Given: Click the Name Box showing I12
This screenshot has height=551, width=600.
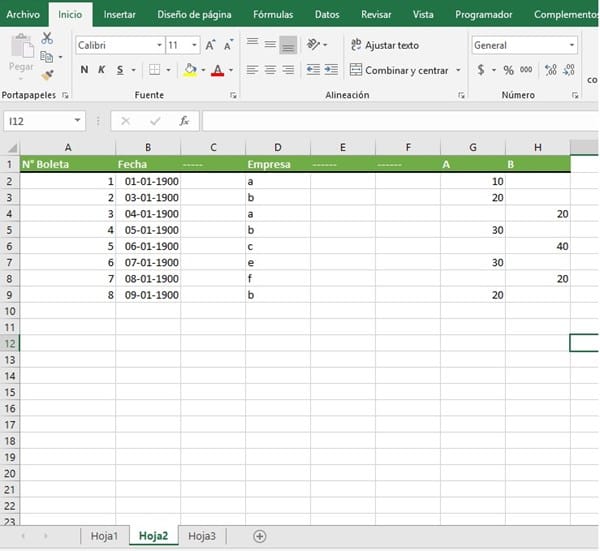Looking at the screenshot, I should coord(40,121).
